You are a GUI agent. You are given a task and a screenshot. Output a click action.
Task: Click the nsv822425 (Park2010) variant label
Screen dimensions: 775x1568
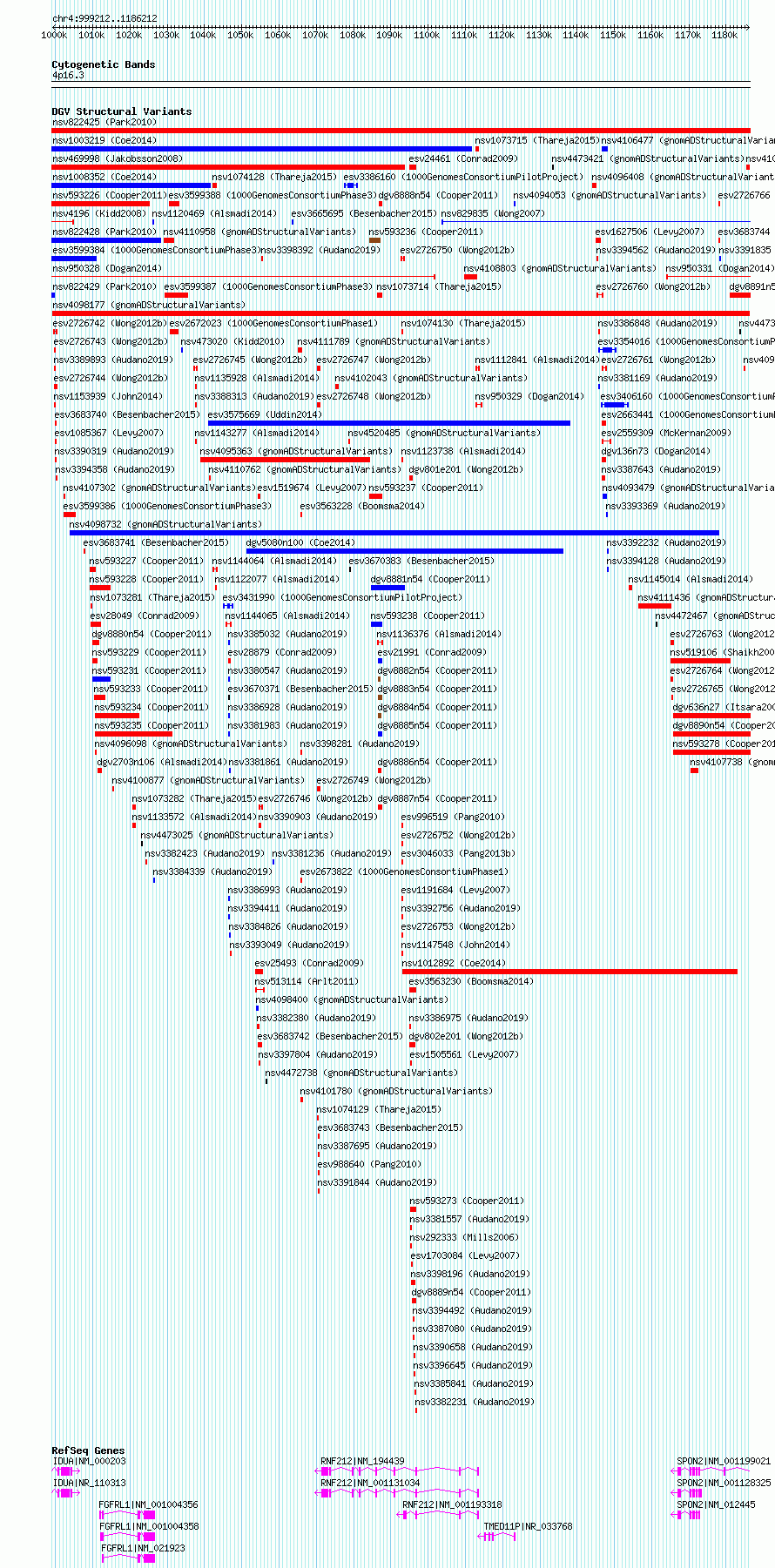pyautogui.click(x=104, y=123)
